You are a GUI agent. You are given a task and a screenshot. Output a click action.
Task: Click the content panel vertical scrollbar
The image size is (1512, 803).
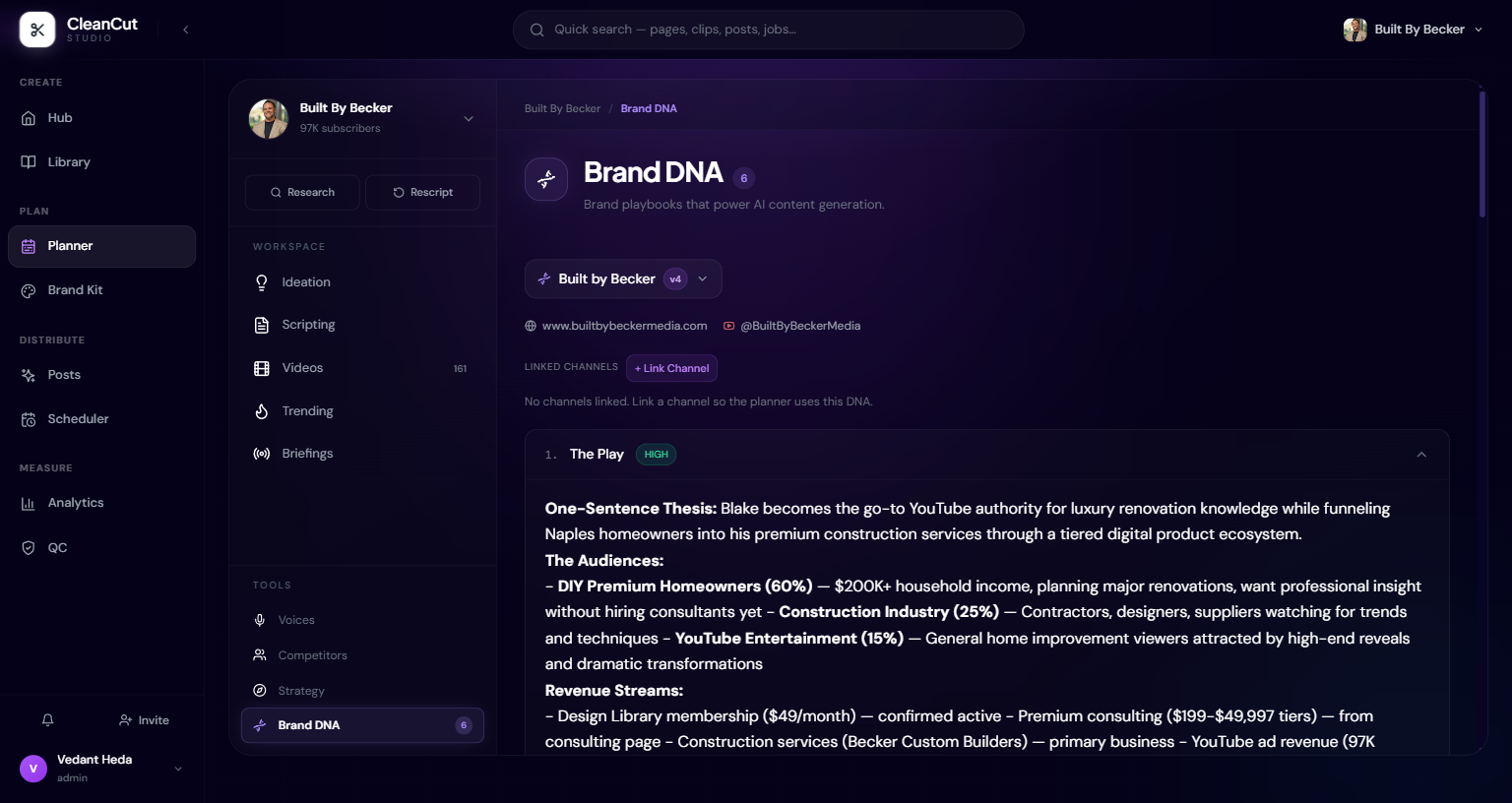click(x=1482, y=154)
